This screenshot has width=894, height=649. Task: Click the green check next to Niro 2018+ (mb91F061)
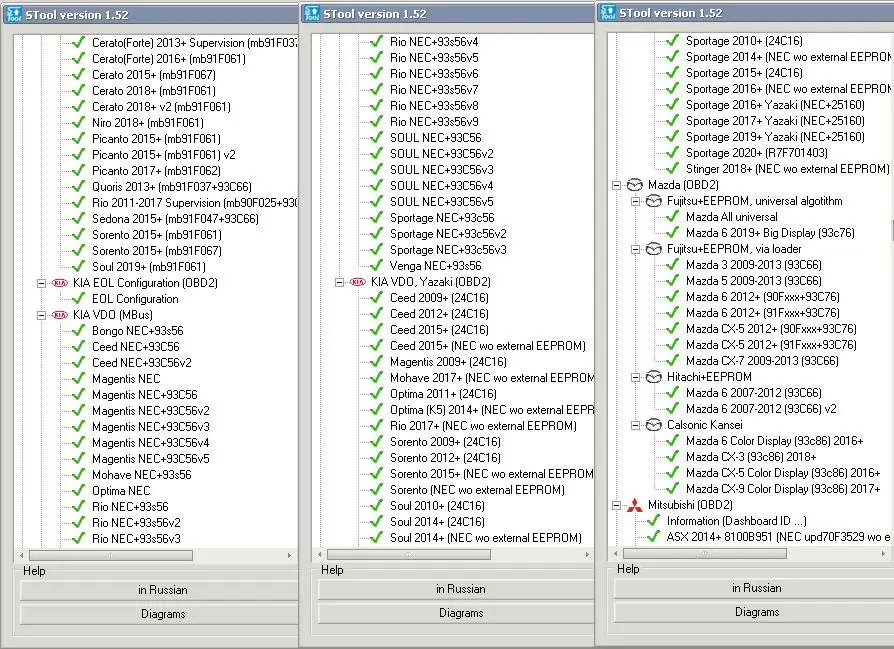coord(79,122)
